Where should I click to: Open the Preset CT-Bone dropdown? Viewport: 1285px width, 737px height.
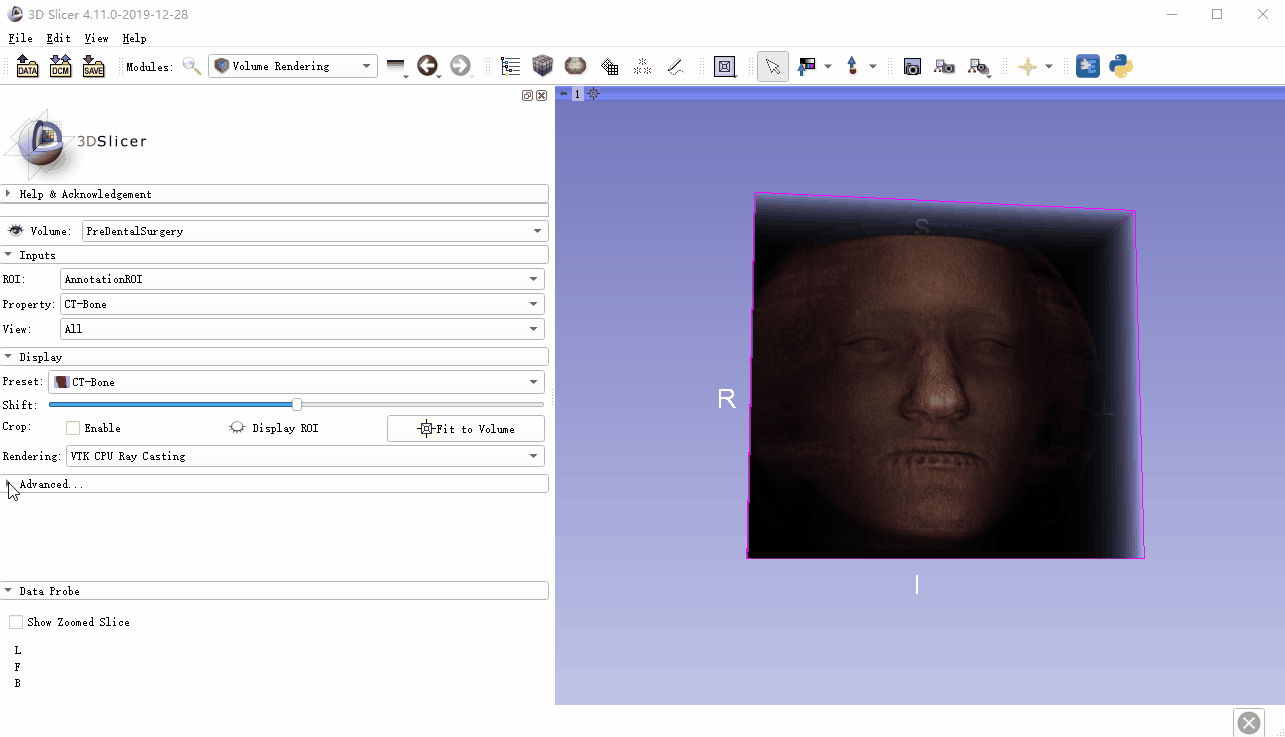point(296,382)
